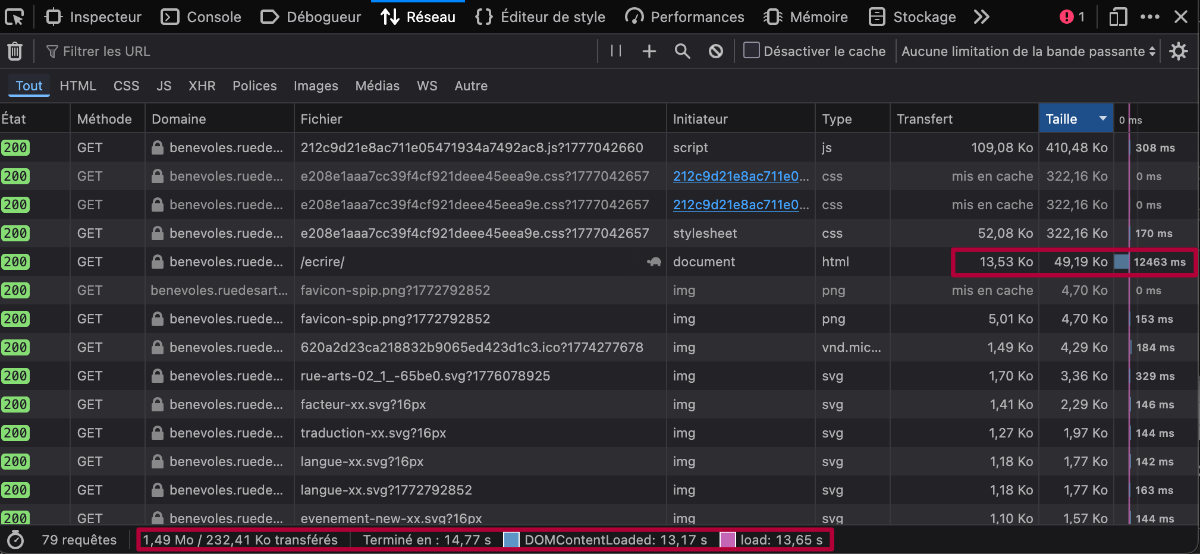This screenshot has height=554, width=1200.
Task: Click the element picker icon
Action: (x=14, y=16)
